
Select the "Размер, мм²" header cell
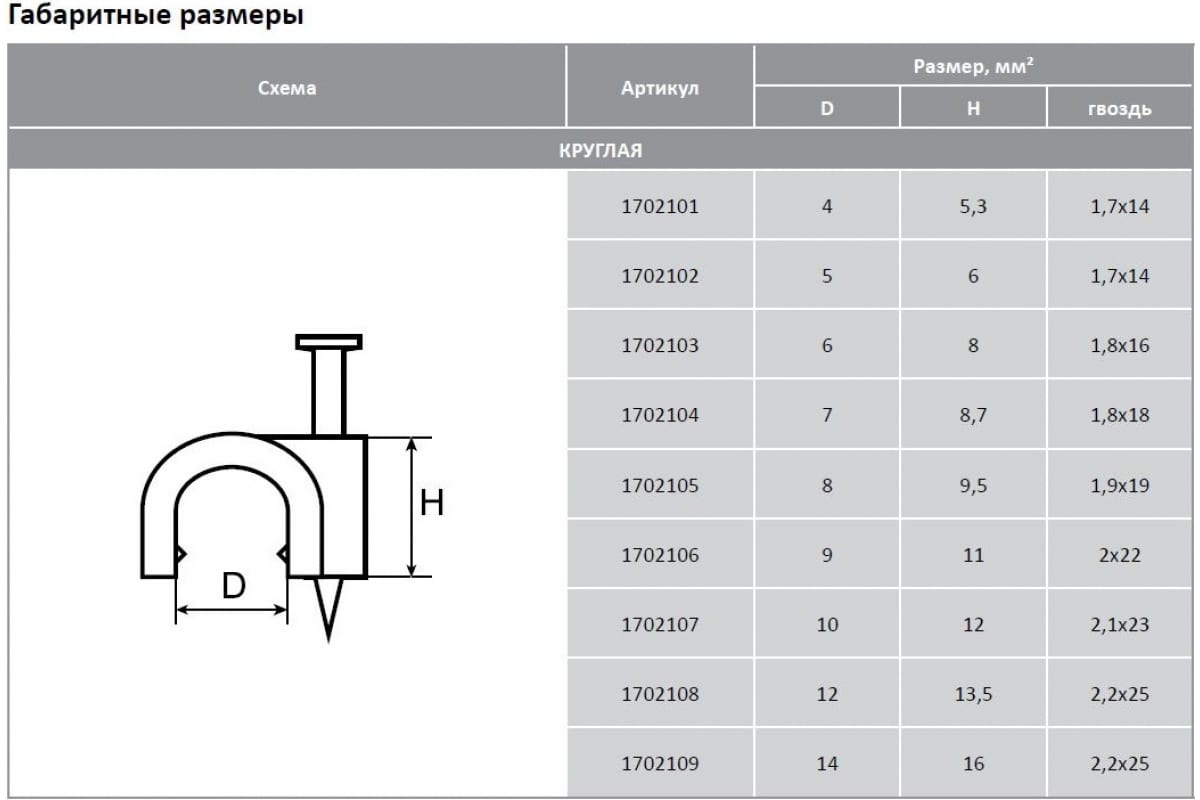[973, 67]
